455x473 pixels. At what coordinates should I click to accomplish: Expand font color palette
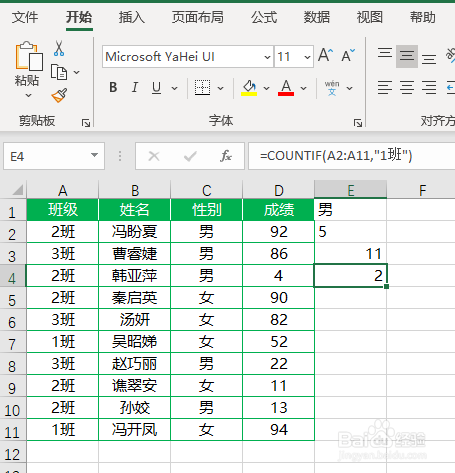click(x=303, y=88)
